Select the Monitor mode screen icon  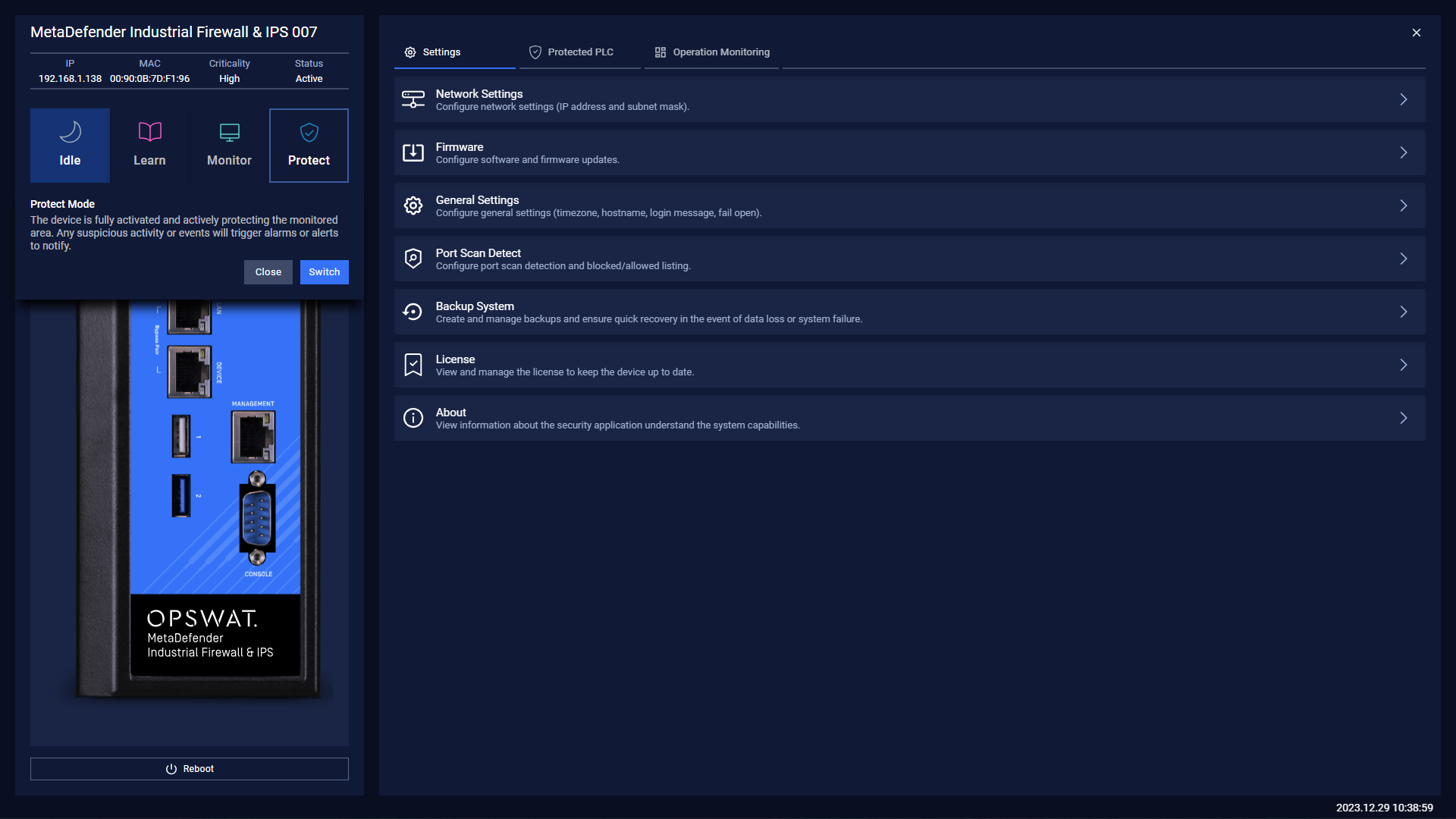tap(229, 132)
